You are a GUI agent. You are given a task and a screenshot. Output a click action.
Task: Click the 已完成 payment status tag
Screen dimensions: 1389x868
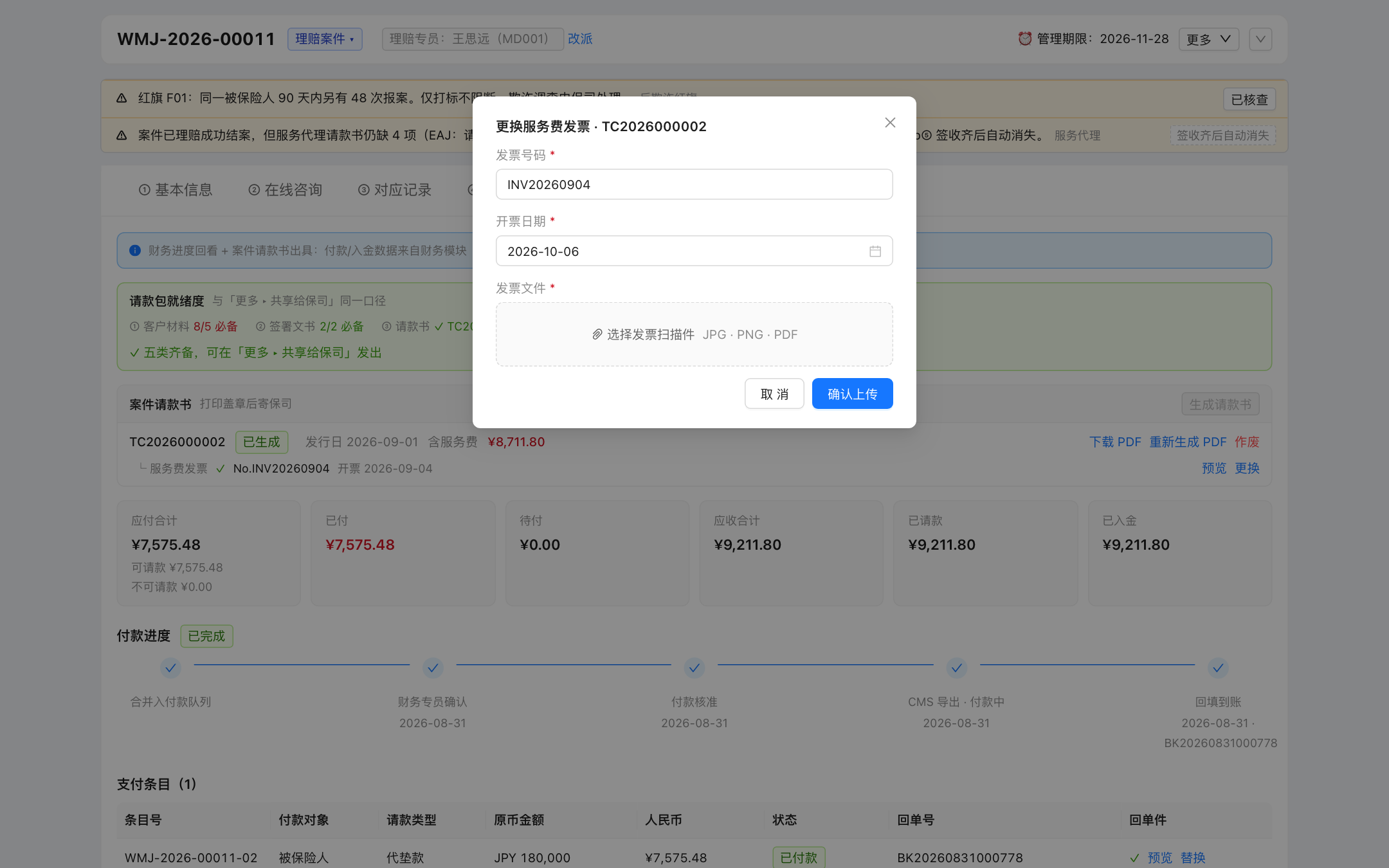coord(206,636)
